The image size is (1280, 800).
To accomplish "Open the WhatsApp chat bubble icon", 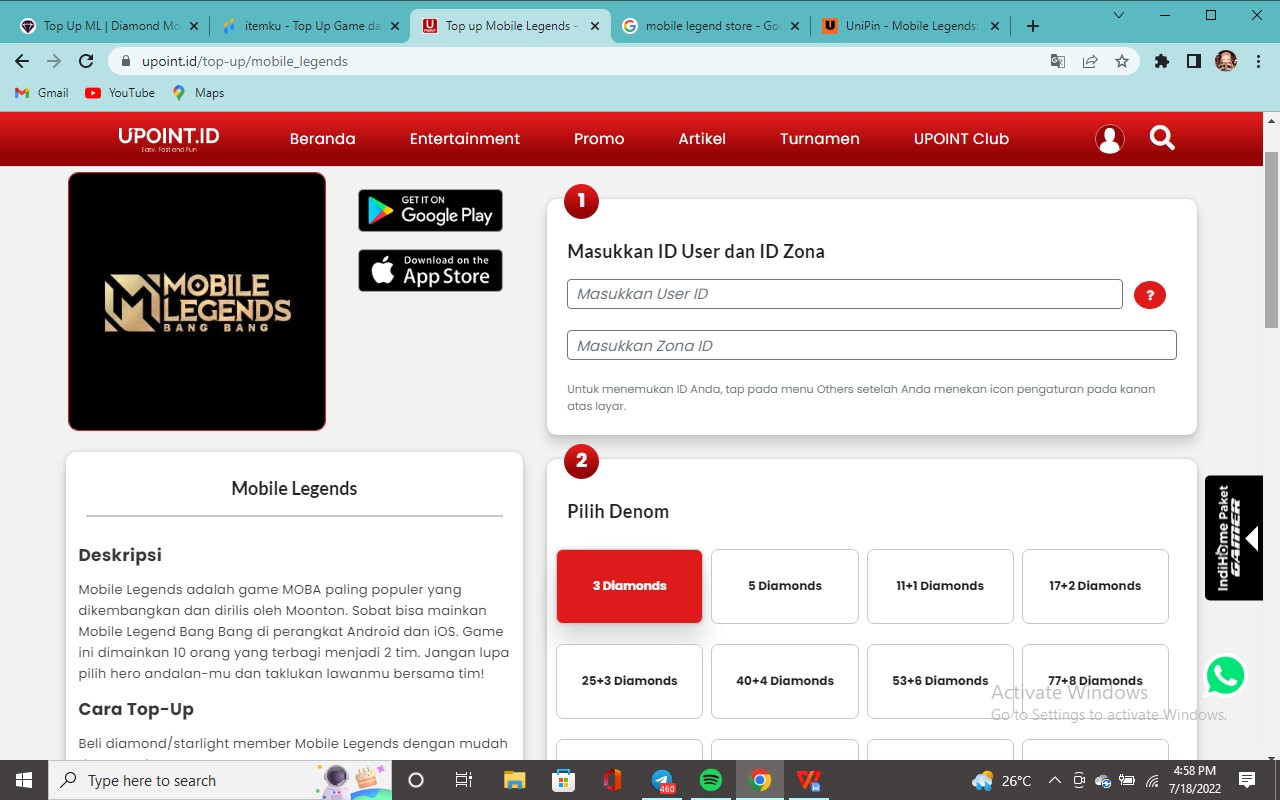I will pos(1225,675).
